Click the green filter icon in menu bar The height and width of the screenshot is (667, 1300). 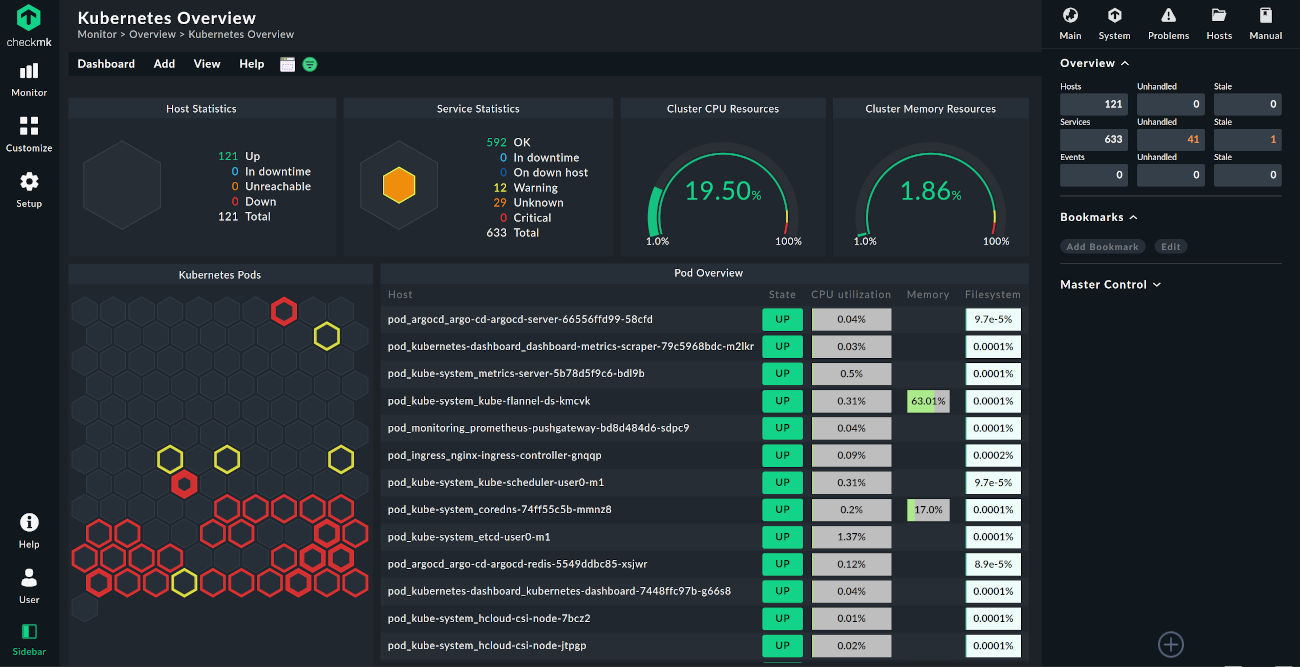[310, 64]
